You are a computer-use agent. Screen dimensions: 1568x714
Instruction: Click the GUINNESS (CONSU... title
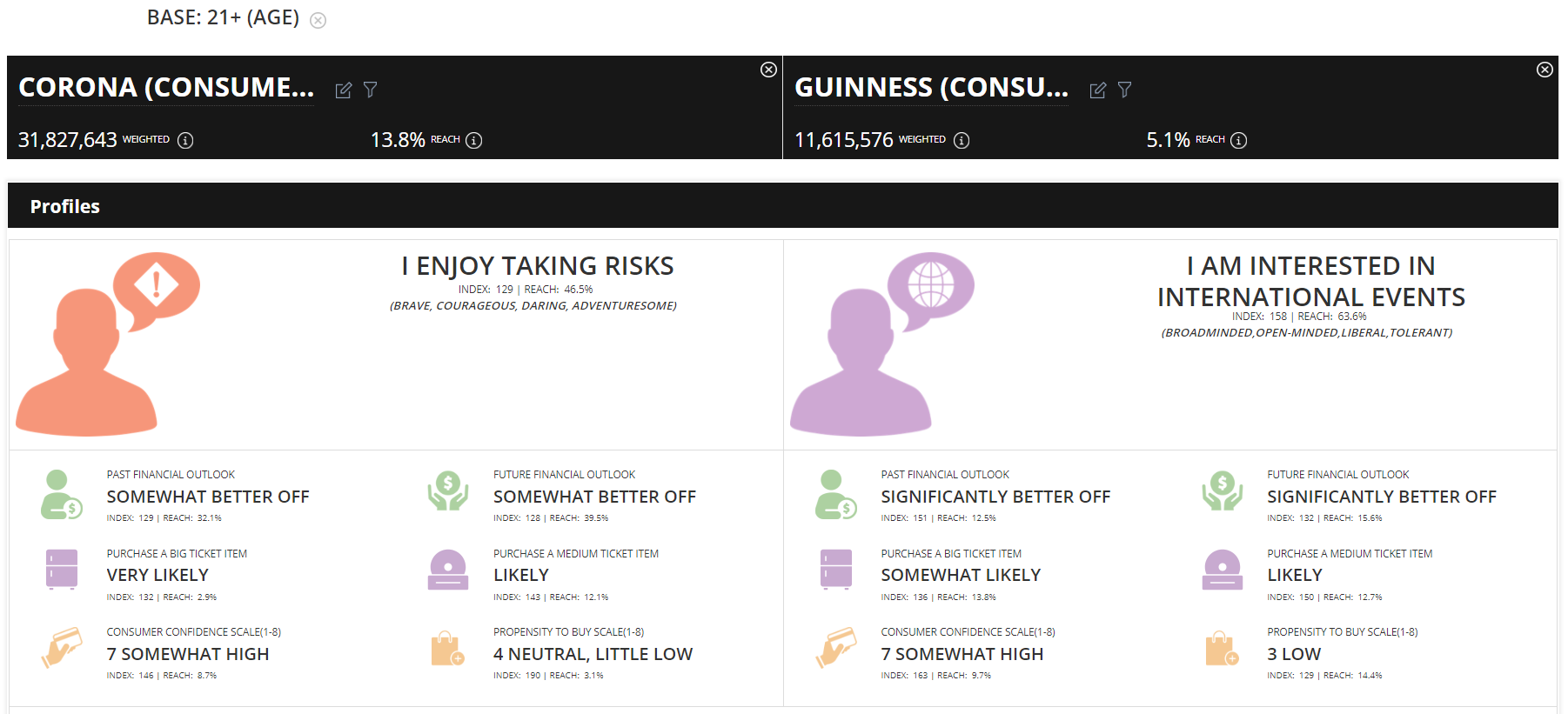(931, 88)
